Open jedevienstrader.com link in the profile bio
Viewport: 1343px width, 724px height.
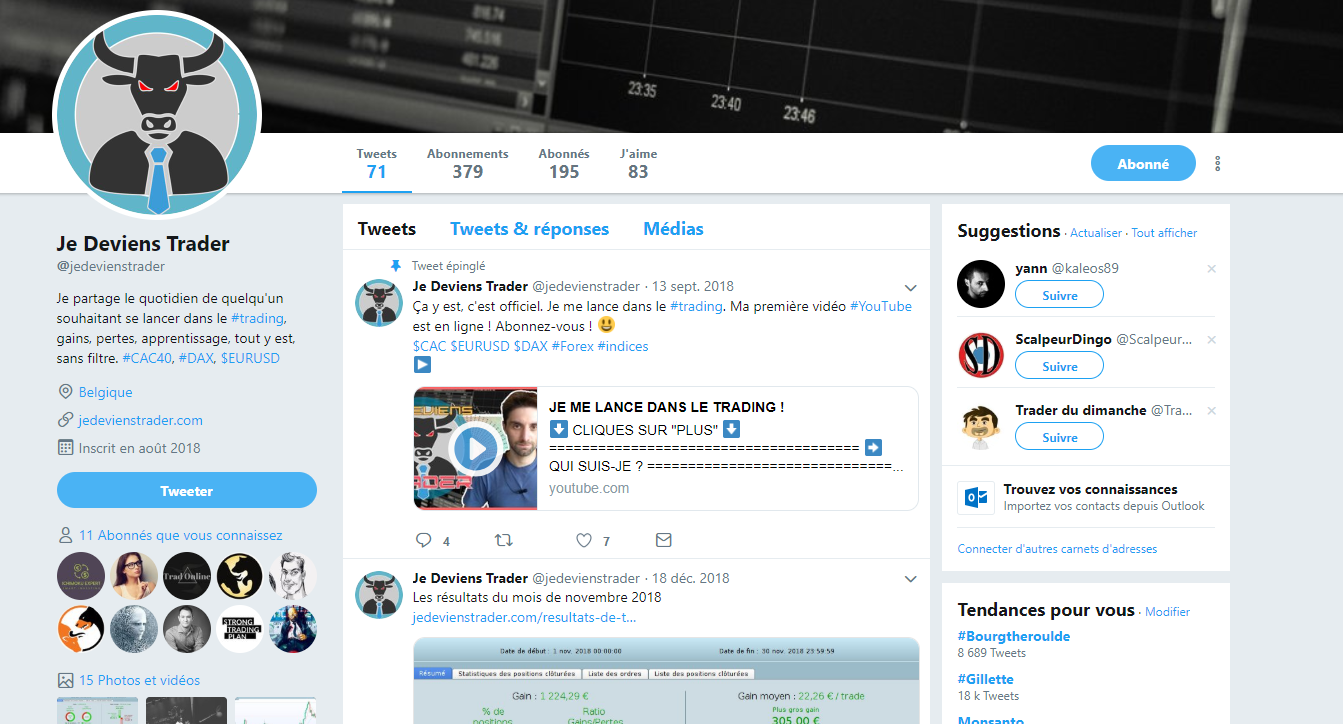(141, 420)
